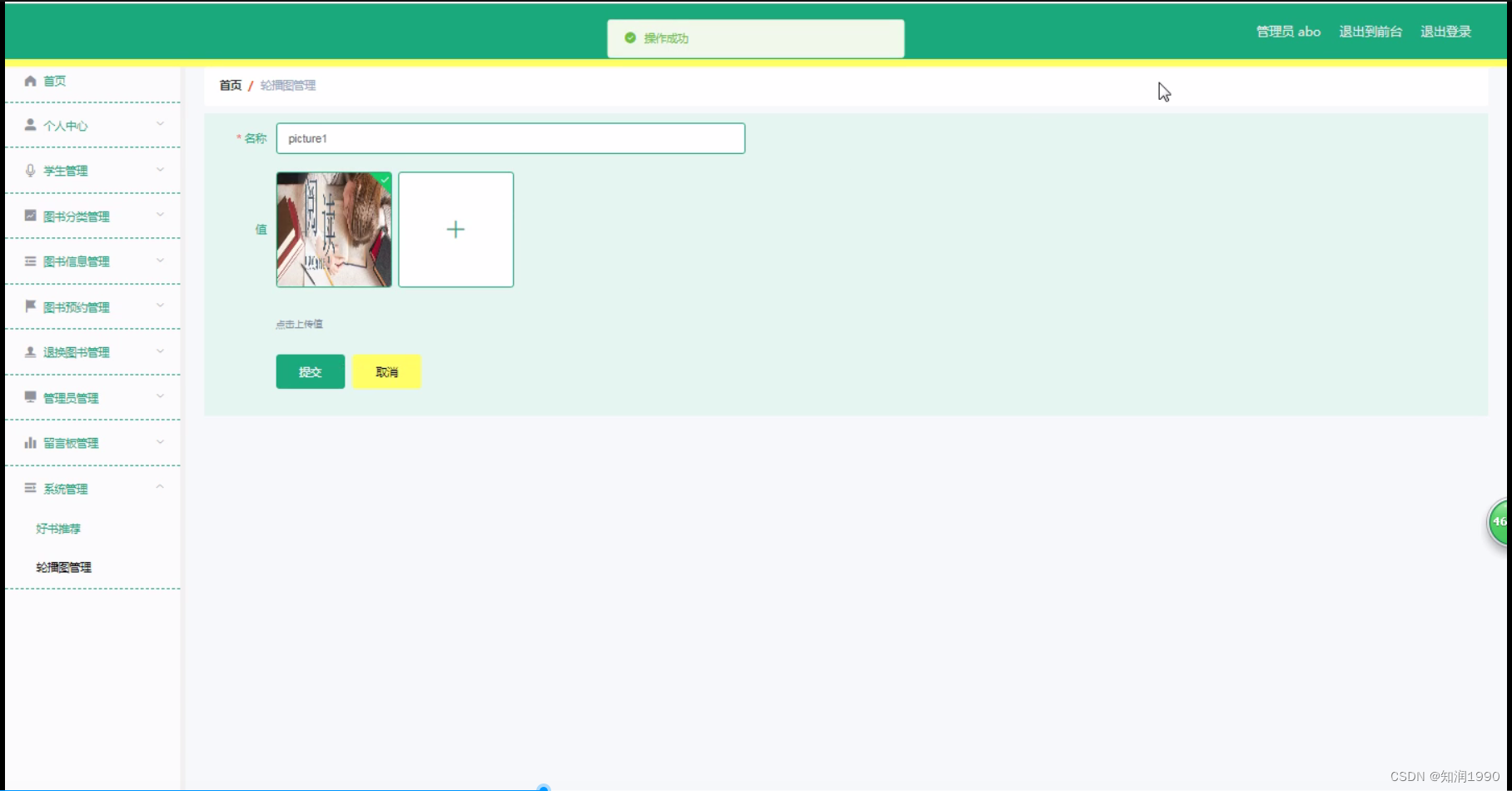
Task: Click the green success check icon in notification
Action: tap(630, 37)
